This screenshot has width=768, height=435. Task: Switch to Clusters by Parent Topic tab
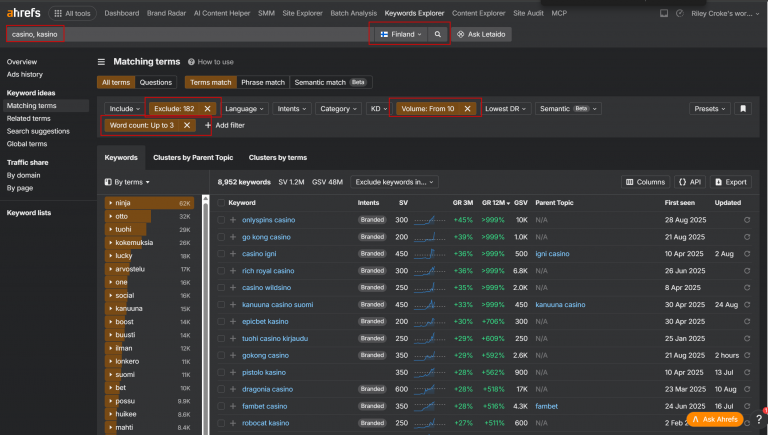(x=193, y=158)
